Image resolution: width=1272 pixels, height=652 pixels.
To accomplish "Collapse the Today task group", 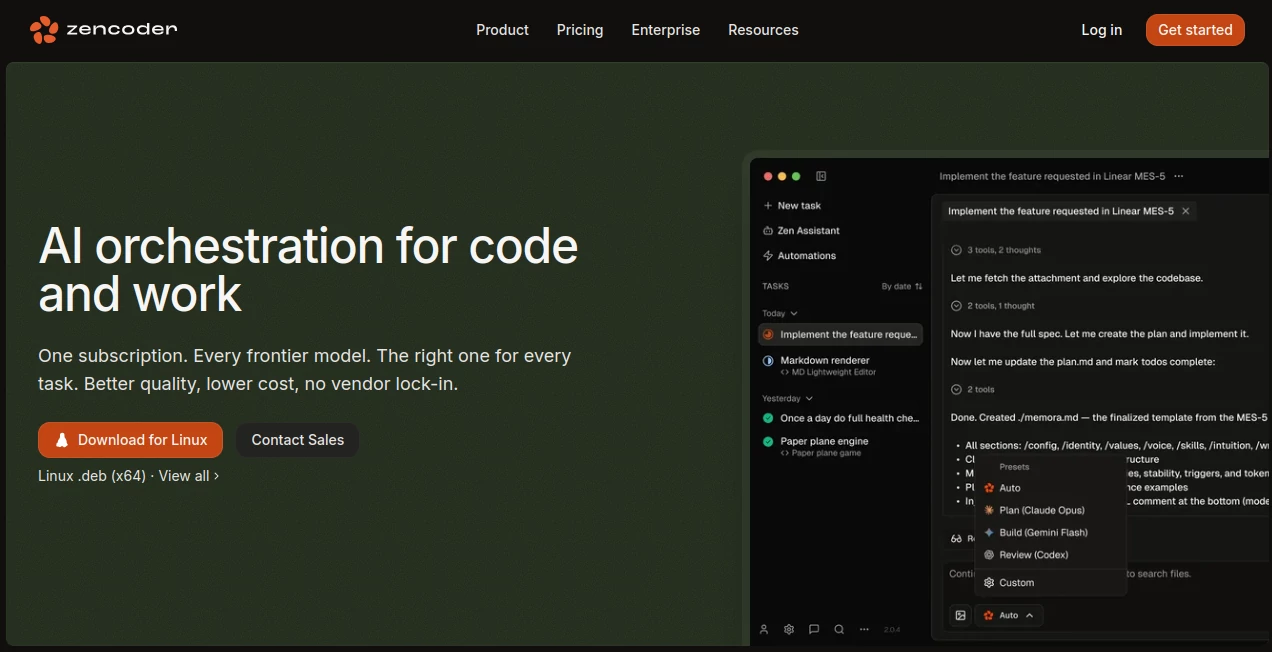I will [x=780, y=313].
